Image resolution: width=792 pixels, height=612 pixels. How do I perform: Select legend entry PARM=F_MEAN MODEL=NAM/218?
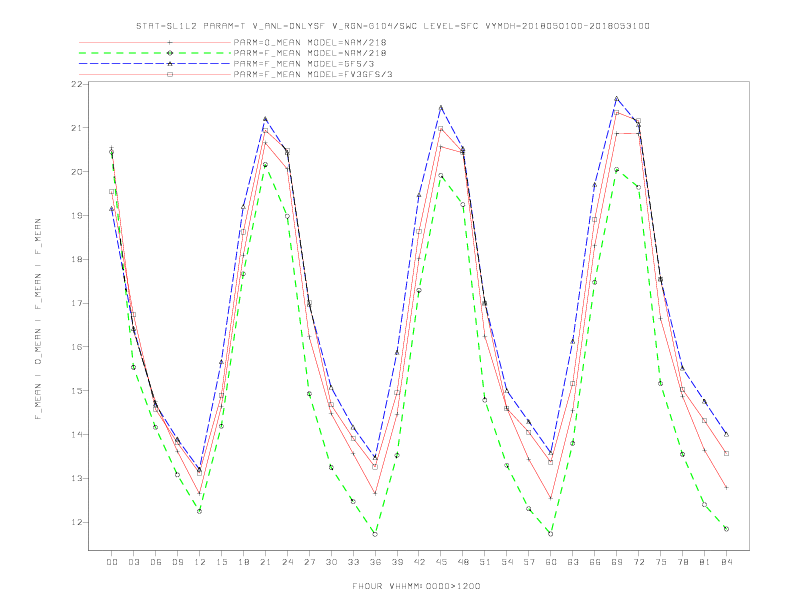click(310, 53)
